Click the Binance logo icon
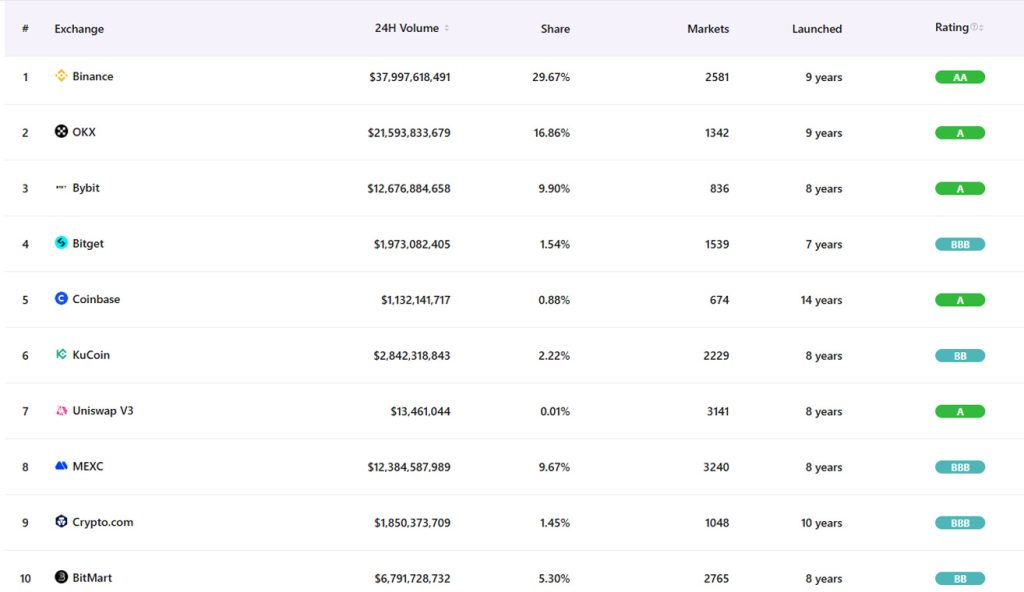The image size is (1024, 592). 61,76
